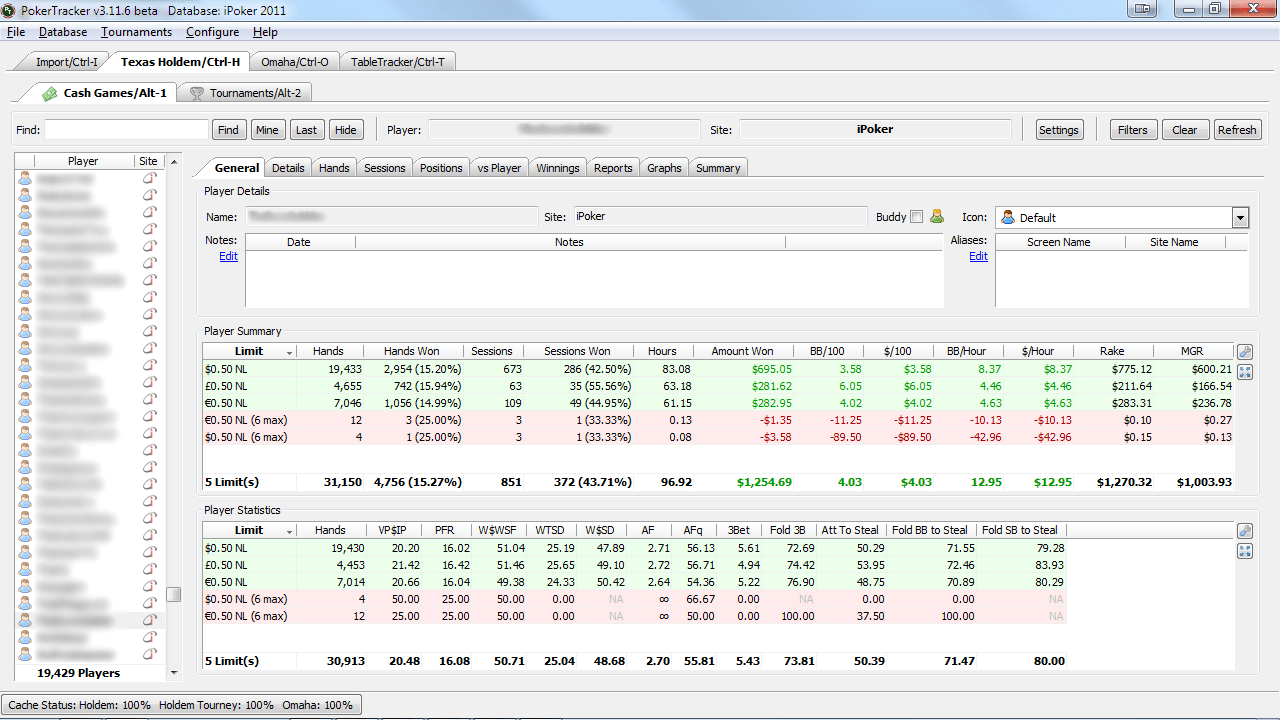This screenshot has width=1280, height=720.
Task: Open the Help menu
Action: pyautogui.click(x=265, y=32)
